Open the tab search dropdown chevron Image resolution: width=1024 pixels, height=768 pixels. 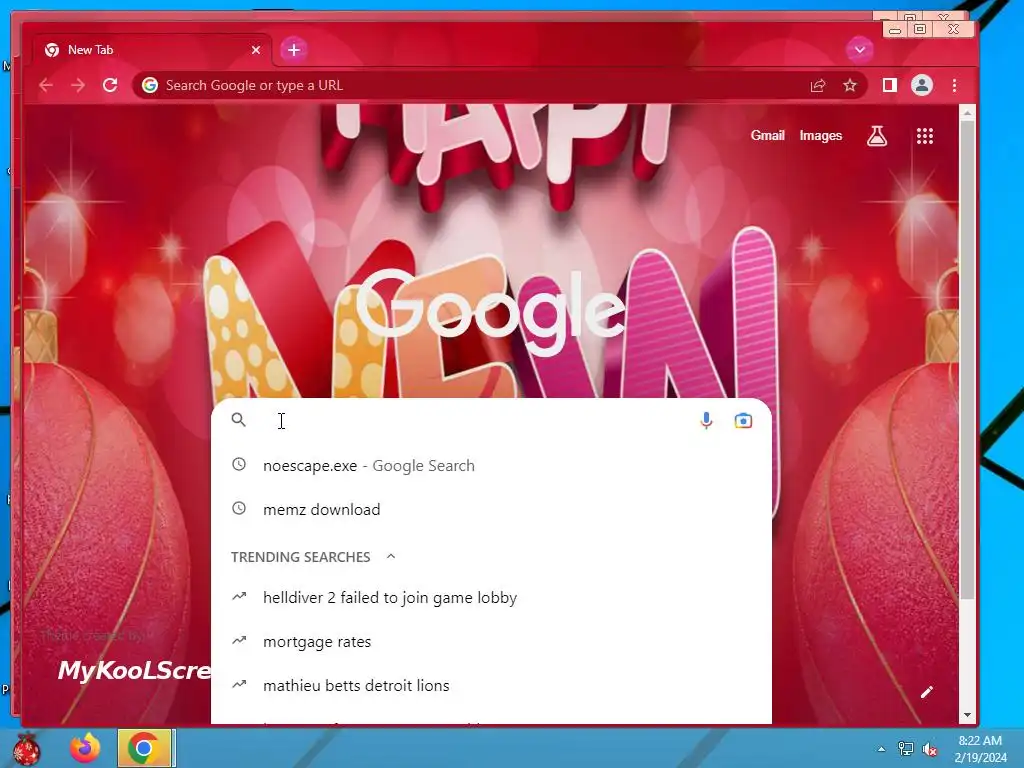[859, 50]
